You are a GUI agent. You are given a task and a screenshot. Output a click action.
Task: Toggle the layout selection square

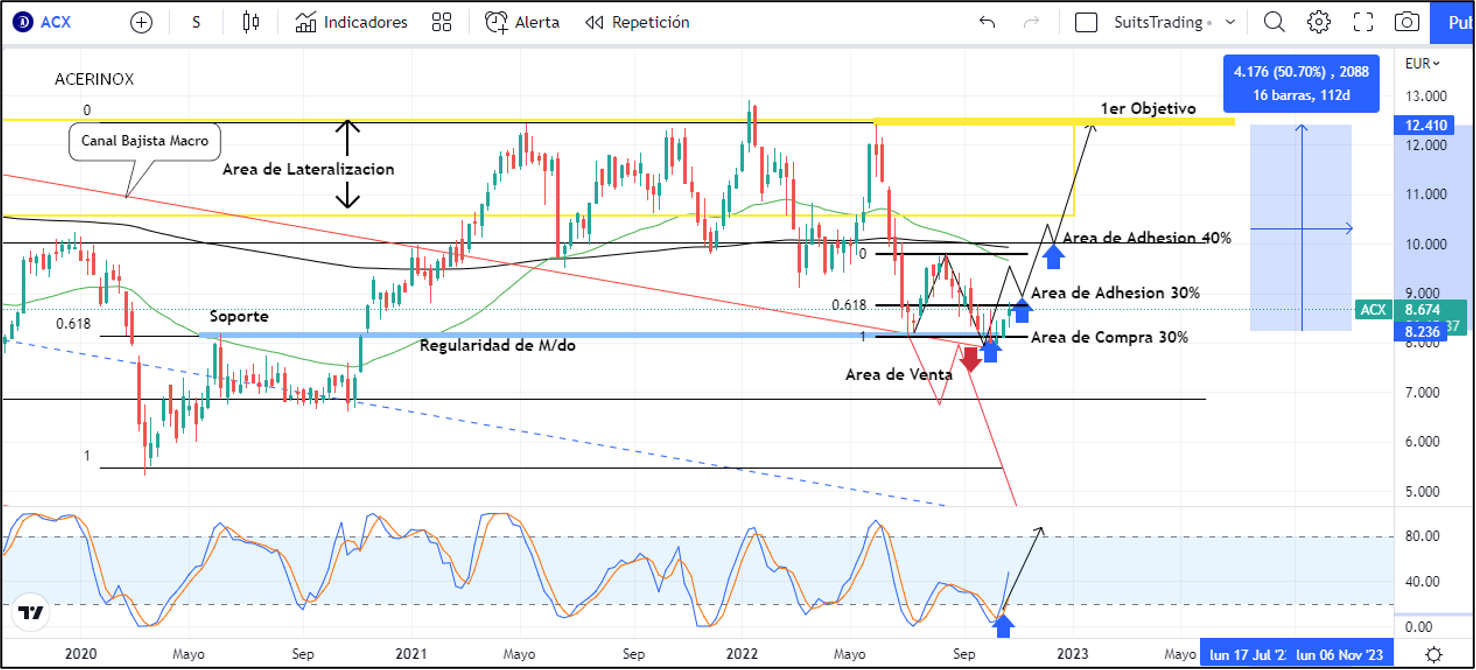[1086, 22]
